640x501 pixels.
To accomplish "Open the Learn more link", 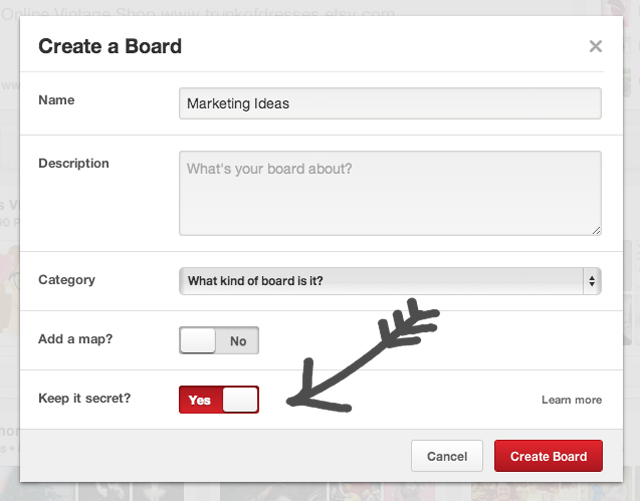I will (571, 400).
